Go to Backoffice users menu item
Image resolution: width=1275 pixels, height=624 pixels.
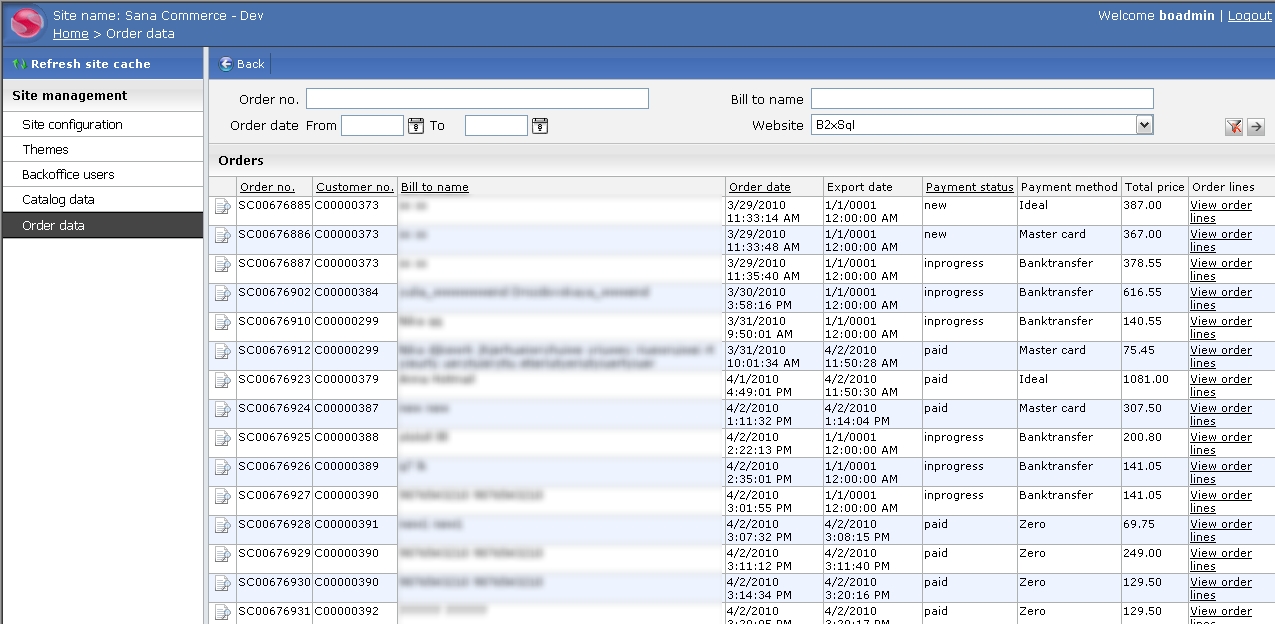[68, 175]
